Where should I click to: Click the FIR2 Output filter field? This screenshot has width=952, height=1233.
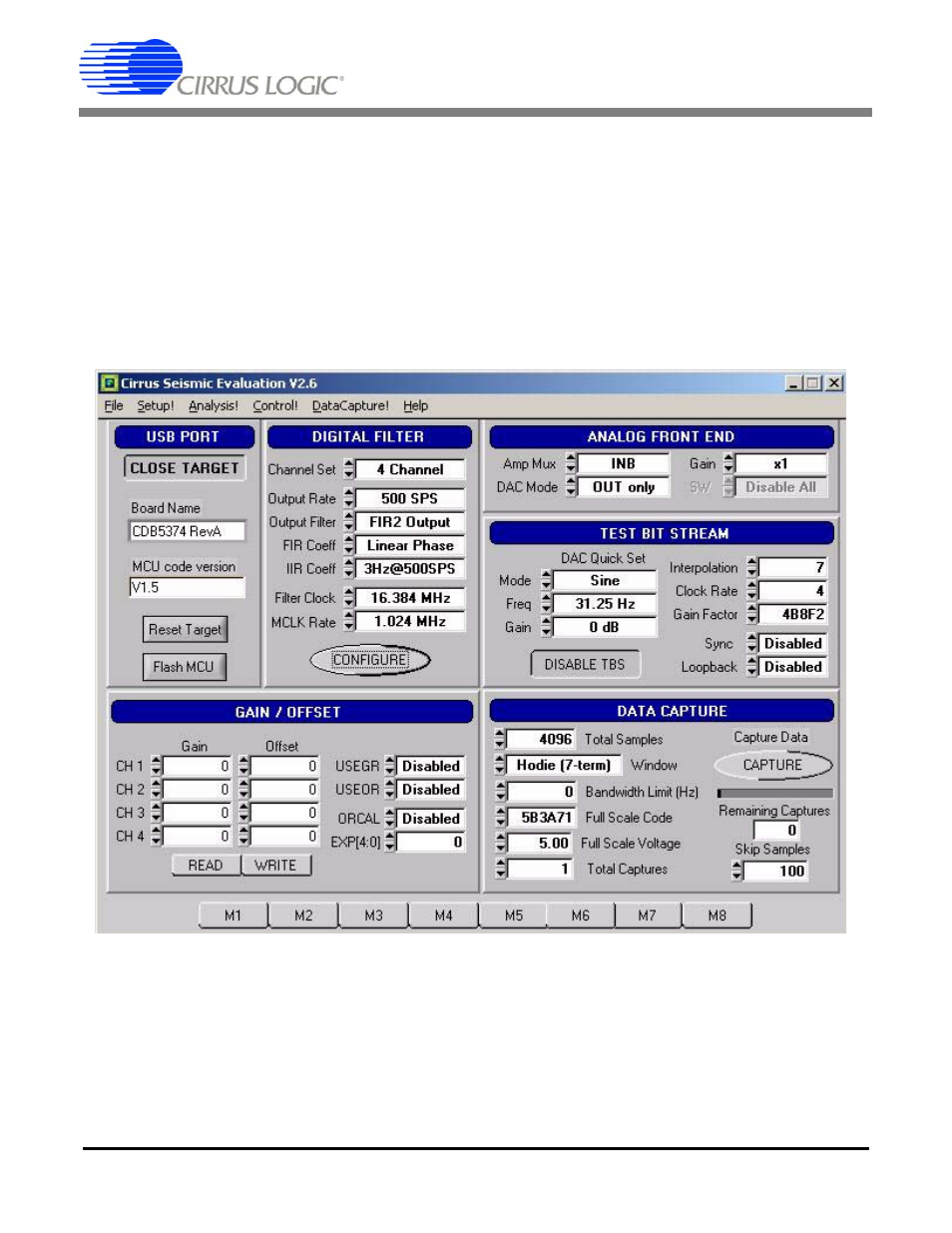pos(410,522)
